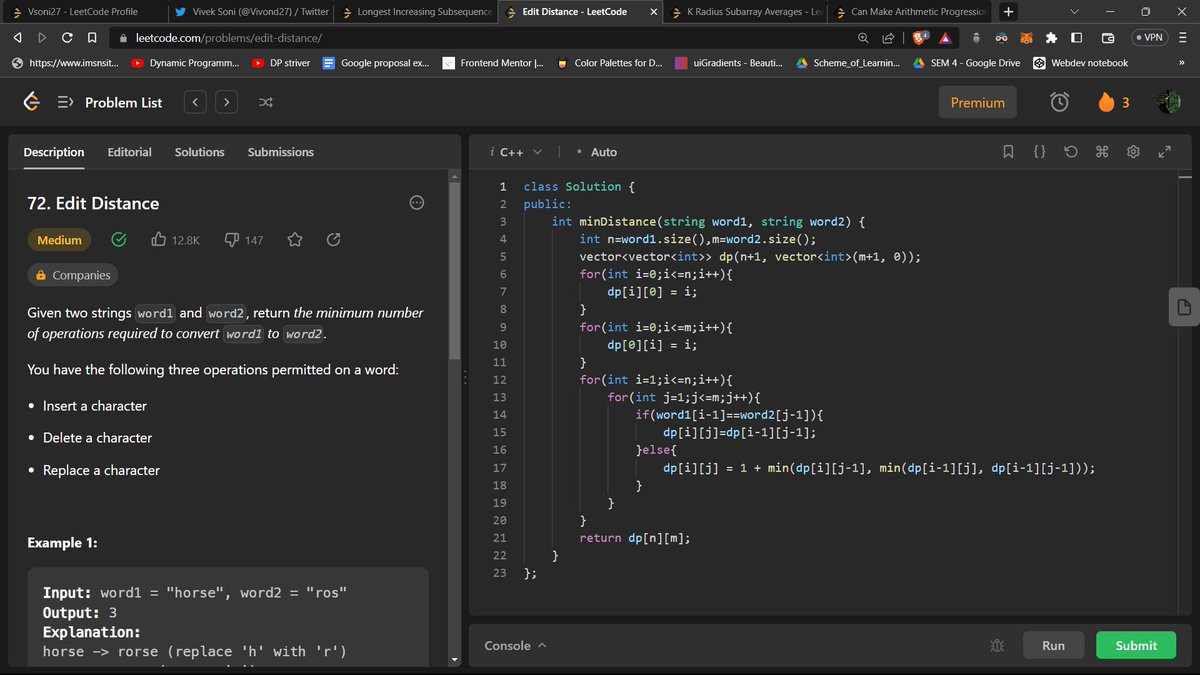Open the Google proposal ex... bookmark

pos(376,63)
